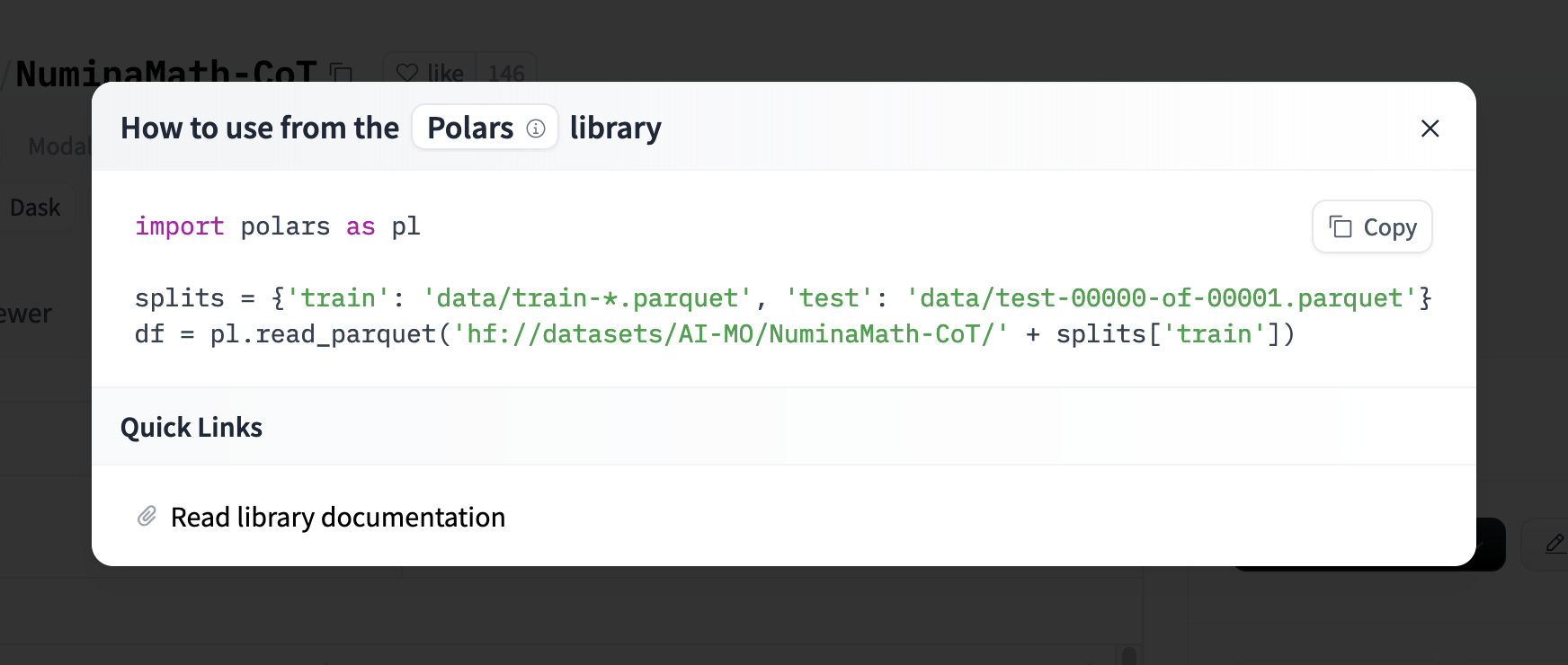Screen dimensions: 1568x665
Task: Select the Dask library tag behind dialog
Action: pyautogui.click(x=35, y=208)
